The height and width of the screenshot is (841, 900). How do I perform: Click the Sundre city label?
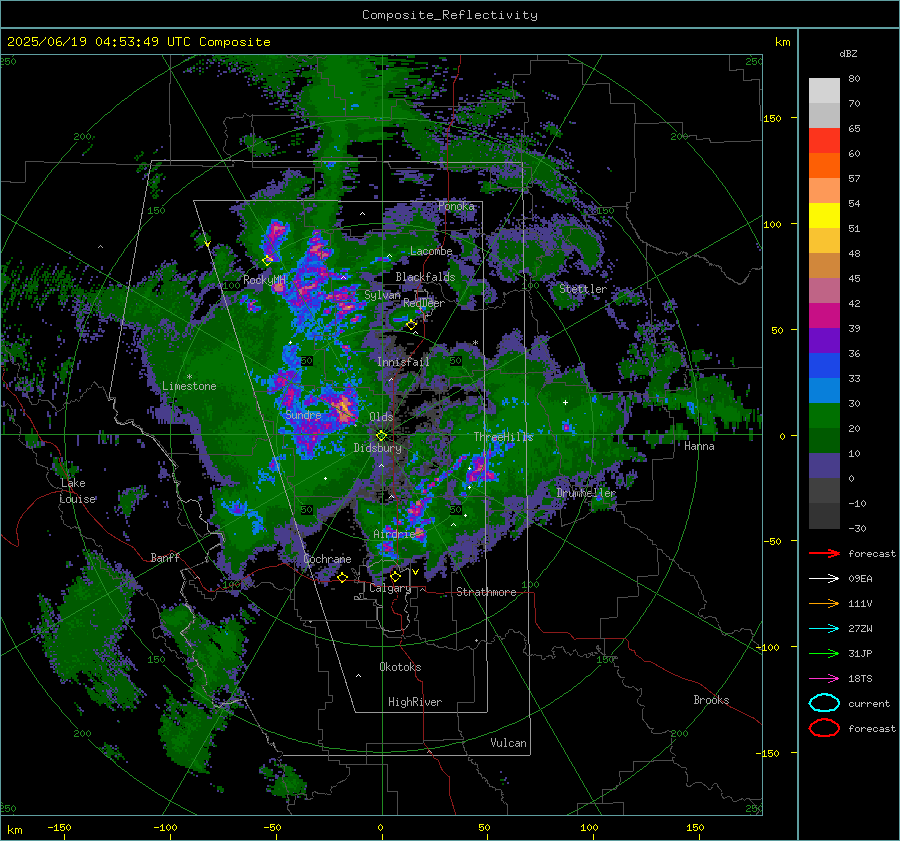pos(303,415)
